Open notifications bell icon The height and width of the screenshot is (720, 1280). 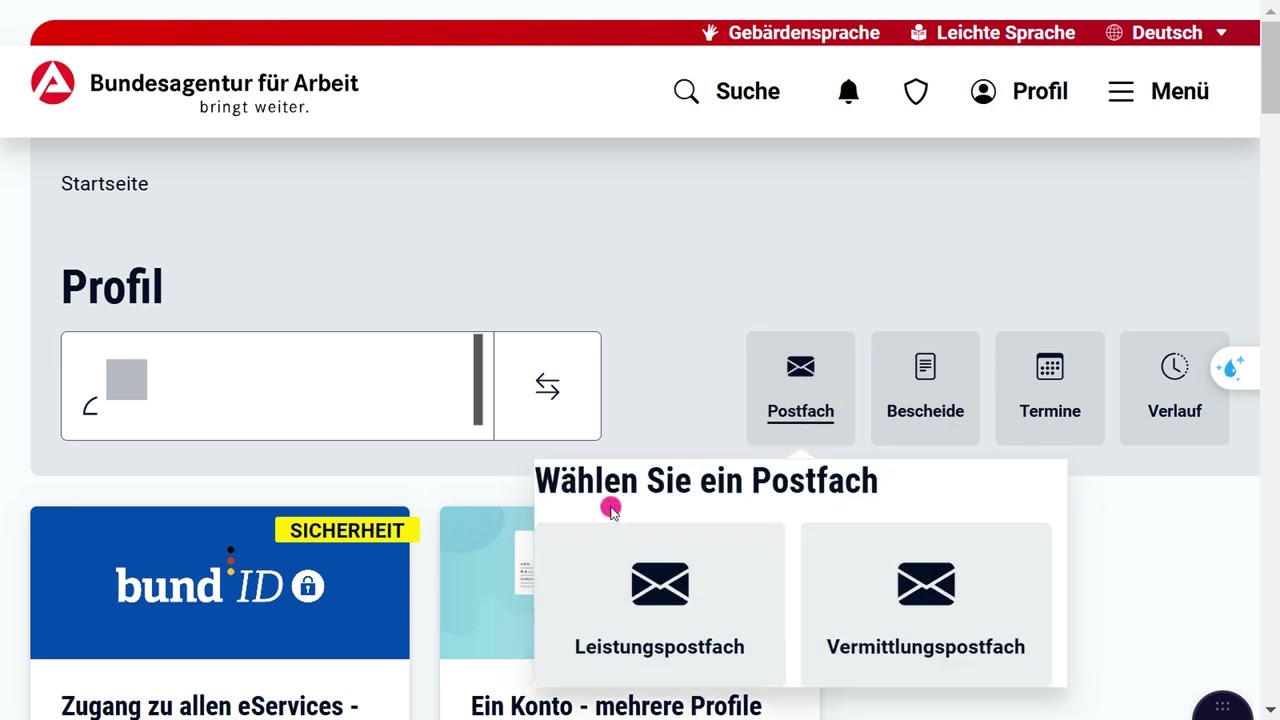(848, 92)
